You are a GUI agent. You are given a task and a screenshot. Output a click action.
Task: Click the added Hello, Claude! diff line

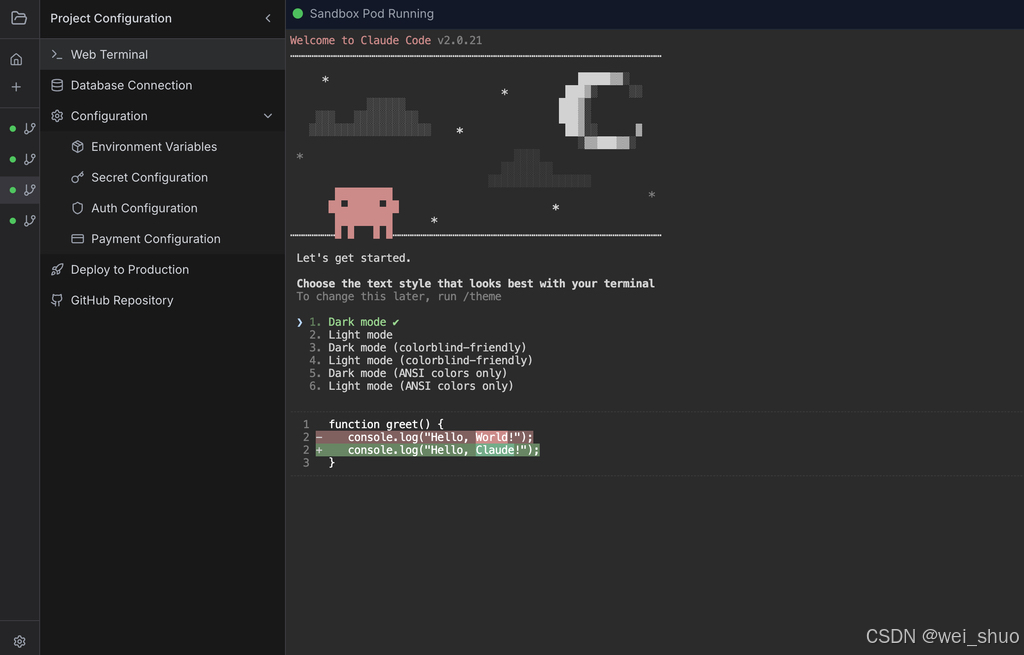click(x=428, y=450)
